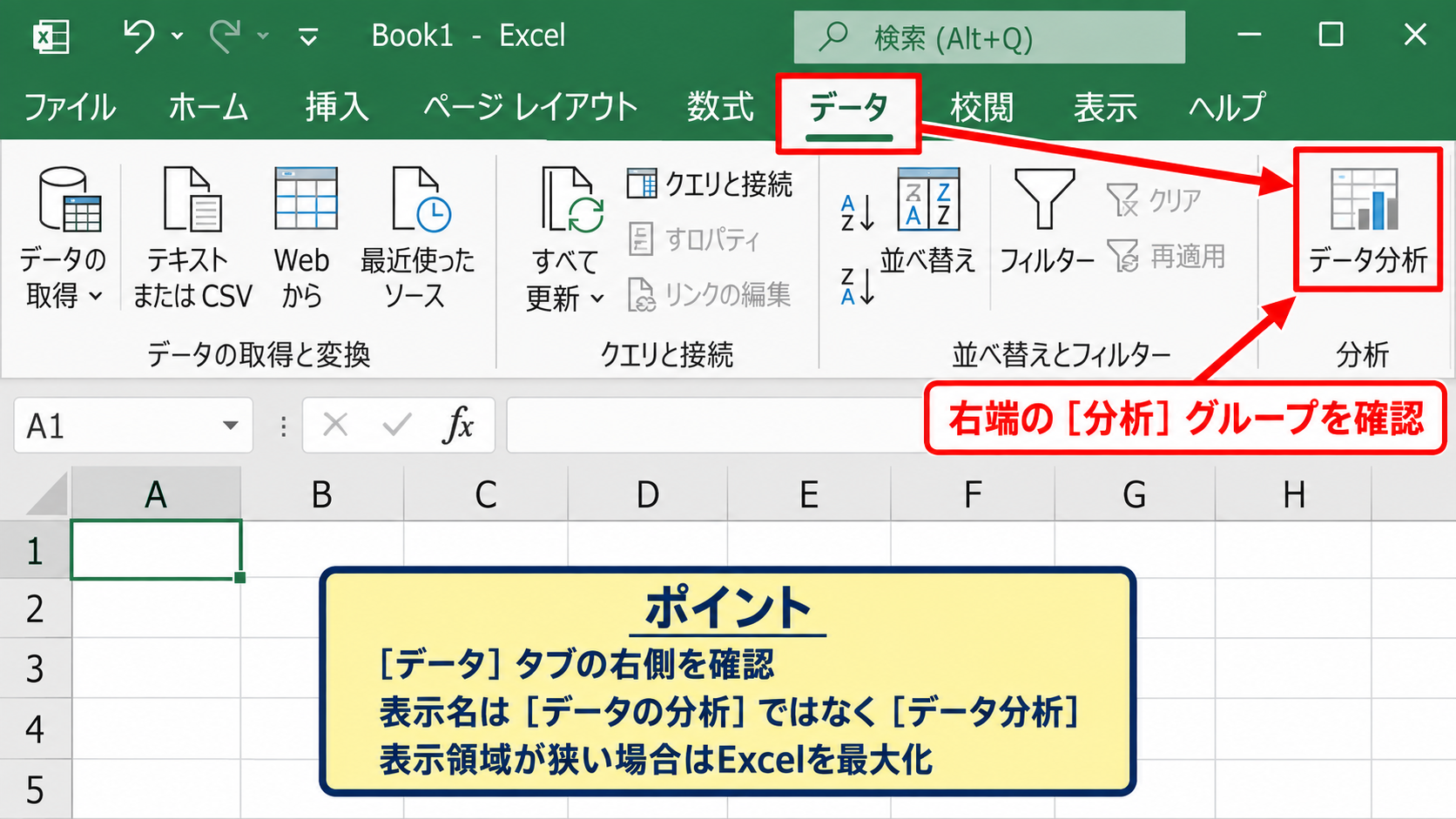The height and width of the screenshot is (819, 1456).
Task: Select row 3 header
Action: tap(35, 668)
